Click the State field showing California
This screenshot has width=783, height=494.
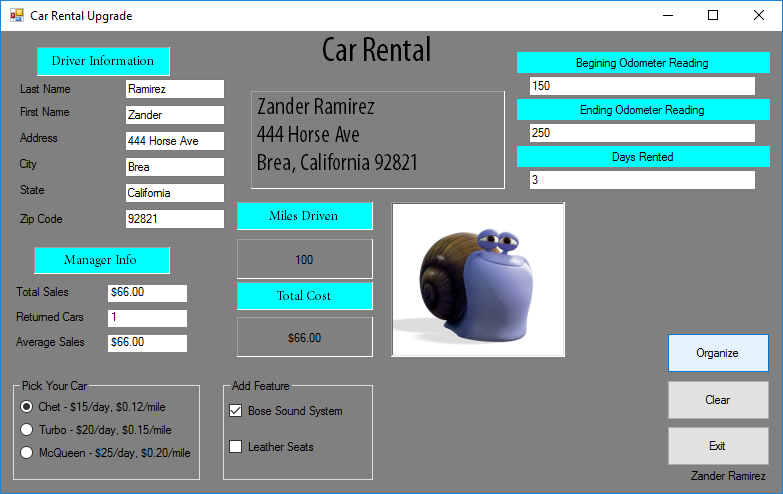(x=175, y=193)
